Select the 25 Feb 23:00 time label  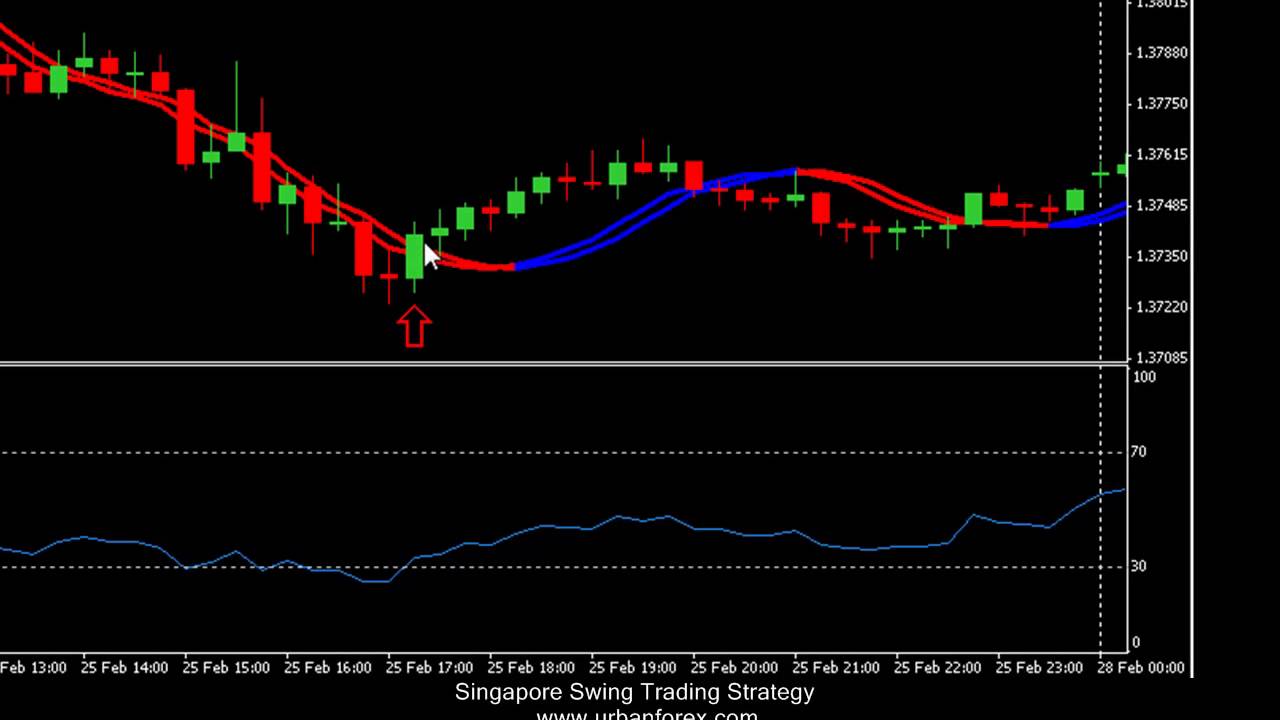pyautogui.click(x=1039, y=667)
